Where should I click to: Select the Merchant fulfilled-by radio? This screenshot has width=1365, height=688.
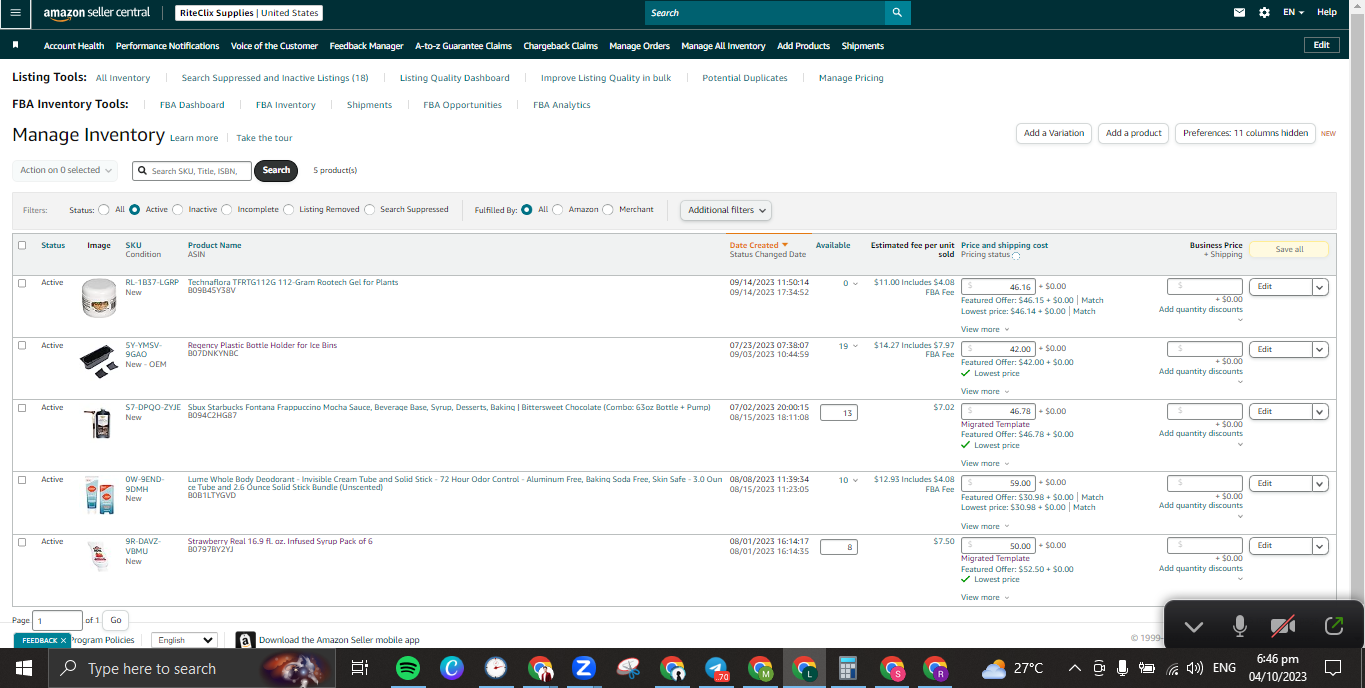(x=609, y=210)
